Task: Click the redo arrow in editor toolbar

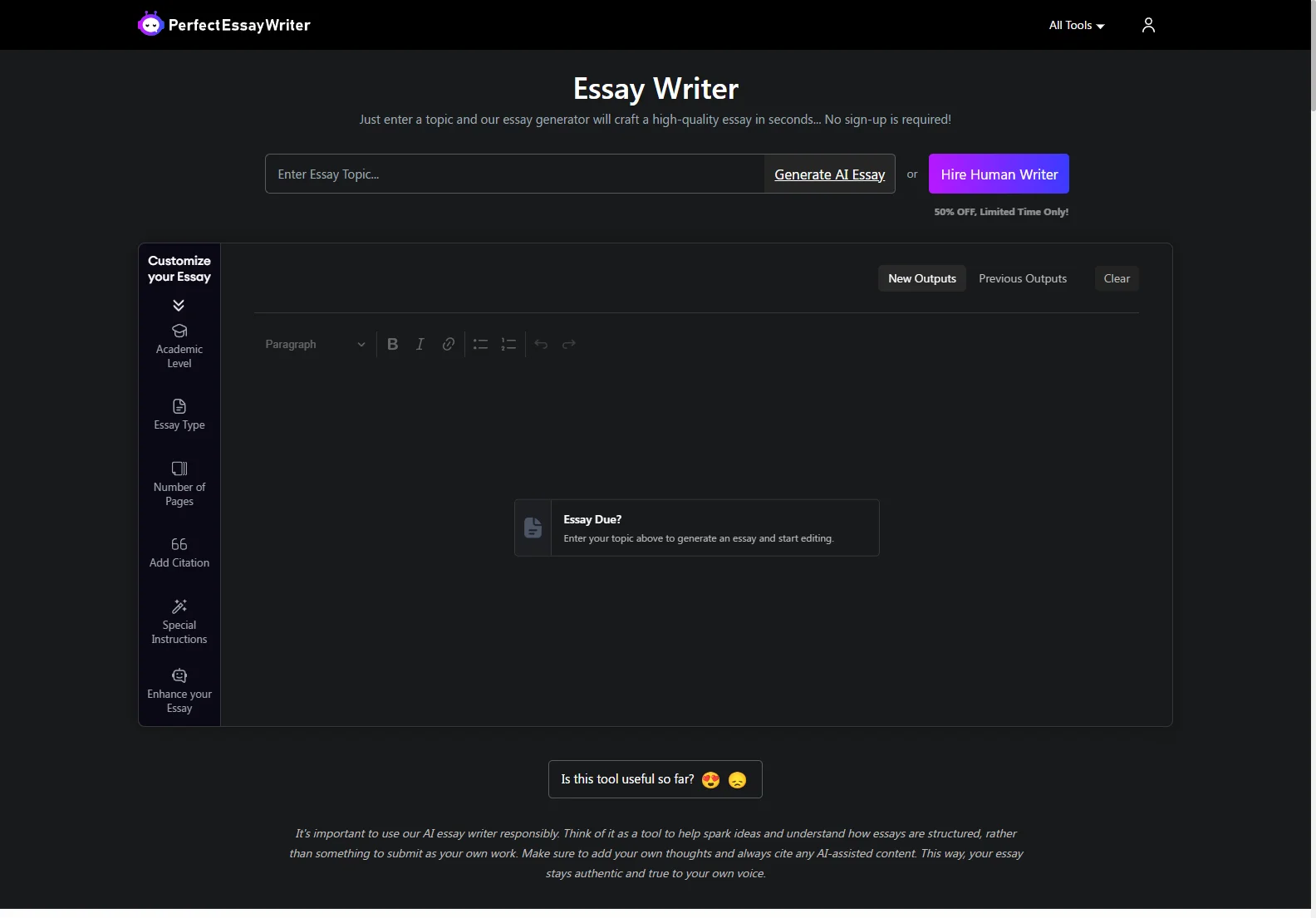Action: point(569,344)
